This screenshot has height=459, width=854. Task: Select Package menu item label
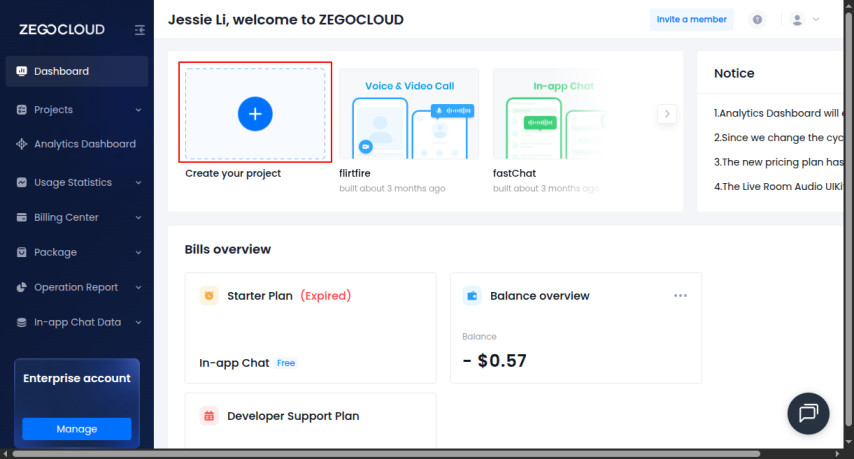click(56, 252)
